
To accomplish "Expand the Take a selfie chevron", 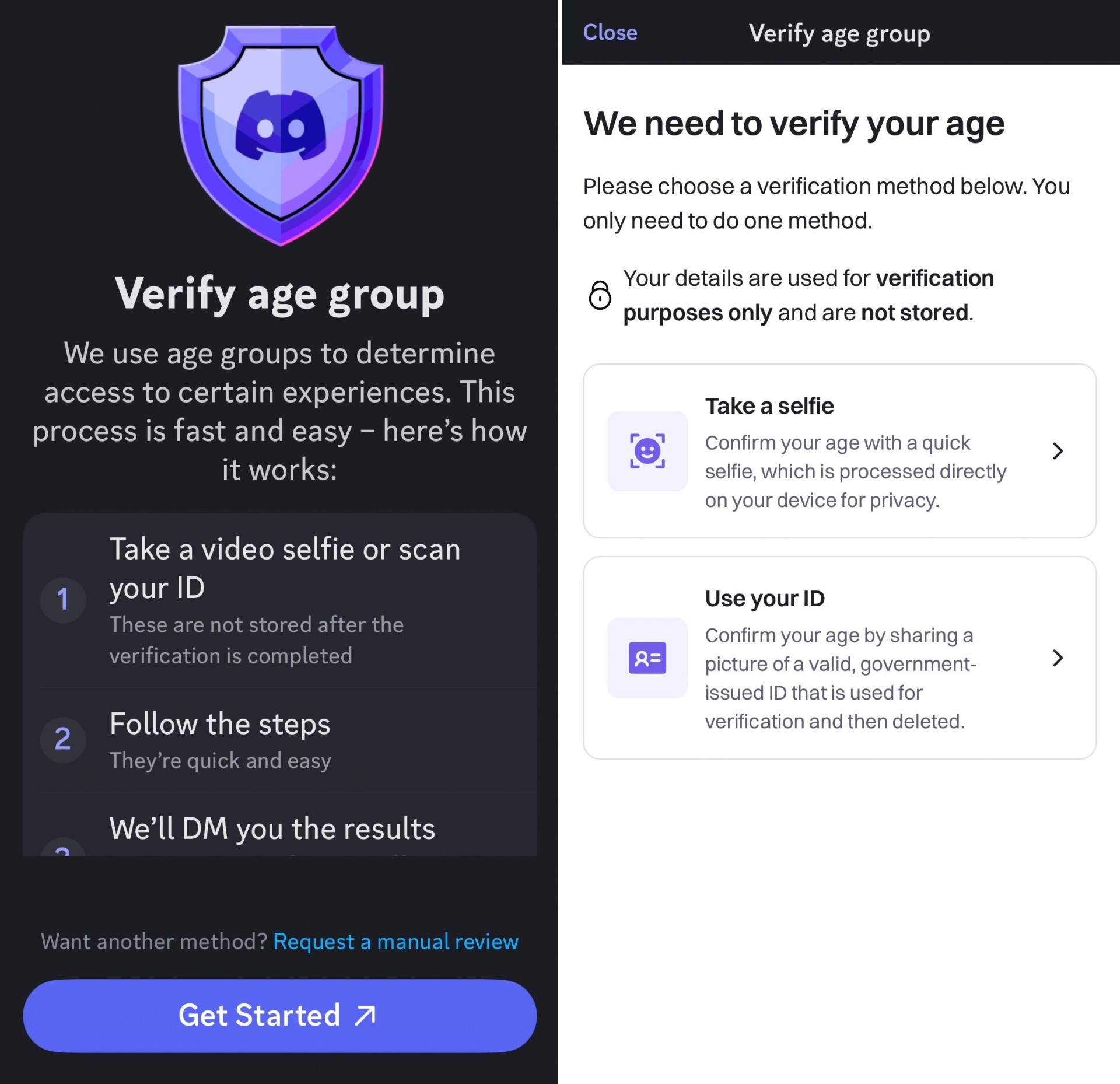I will [1058, 451].
